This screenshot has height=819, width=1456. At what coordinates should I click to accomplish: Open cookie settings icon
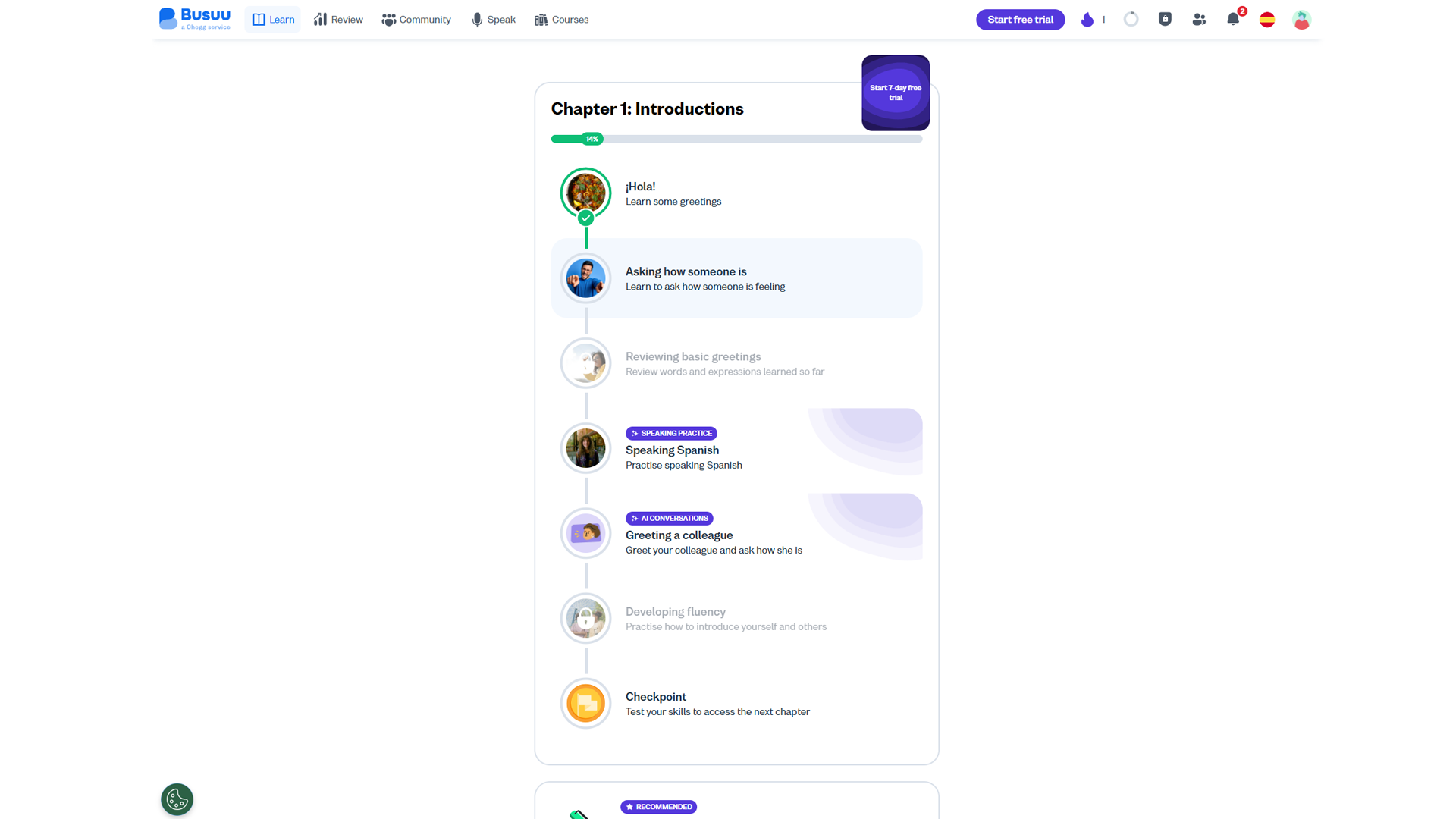click(x=177, y=799)
